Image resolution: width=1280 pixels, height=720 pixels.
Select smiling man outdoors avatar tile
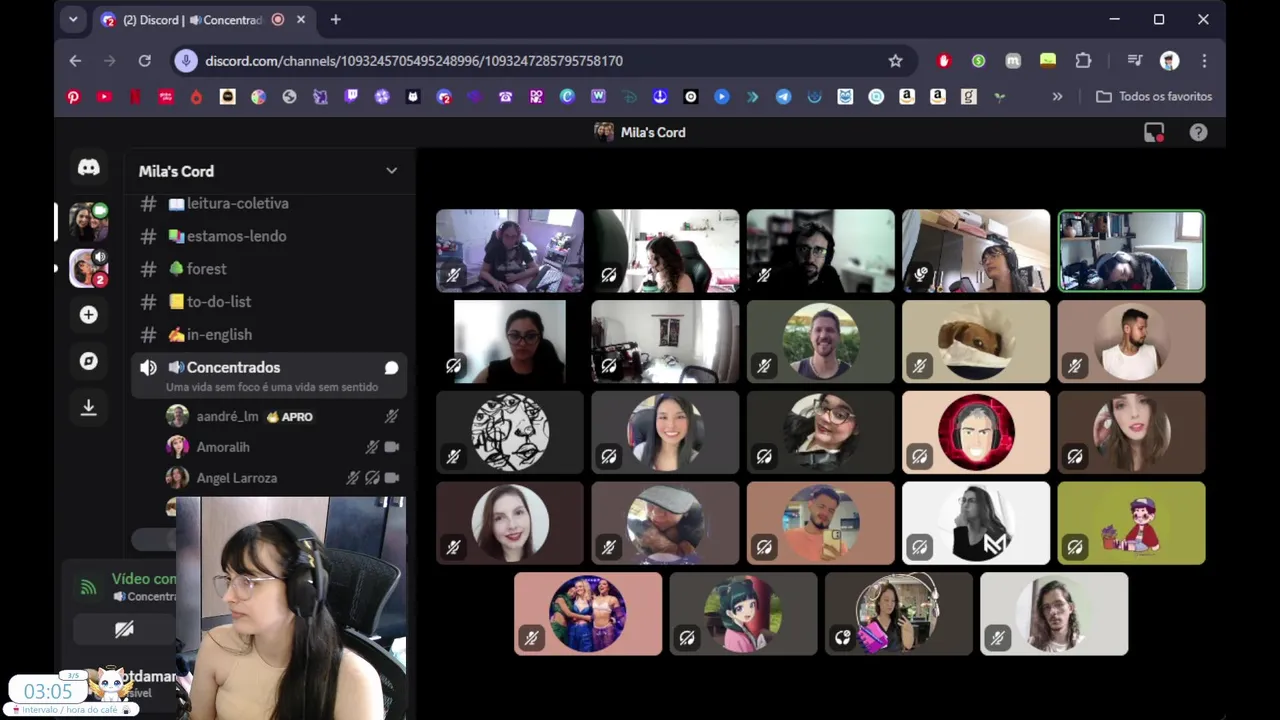(821, 342)
